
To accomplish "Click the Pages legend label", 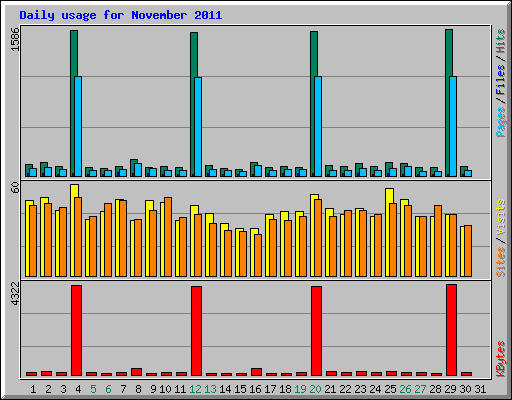I will click(x=500, y=122).
